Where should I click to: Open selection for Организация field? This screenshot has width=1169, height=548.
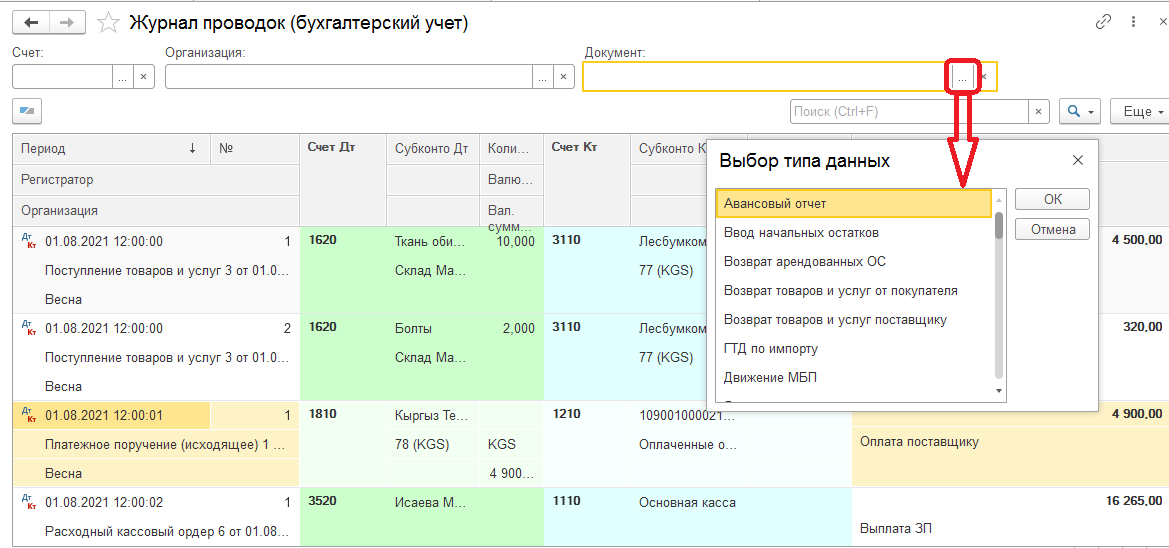(x=542, y=76)
